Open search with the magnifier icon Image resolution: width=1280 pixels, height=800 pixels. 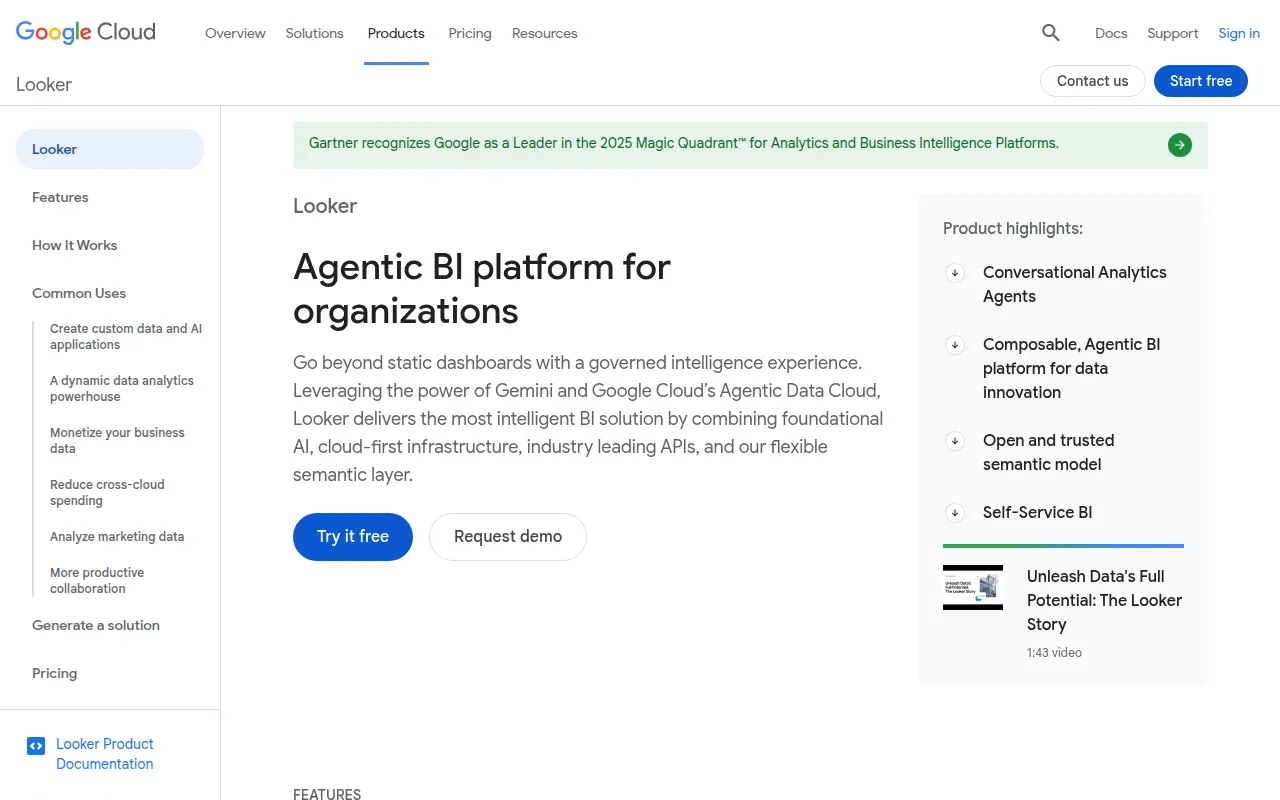coord(1050,33)
